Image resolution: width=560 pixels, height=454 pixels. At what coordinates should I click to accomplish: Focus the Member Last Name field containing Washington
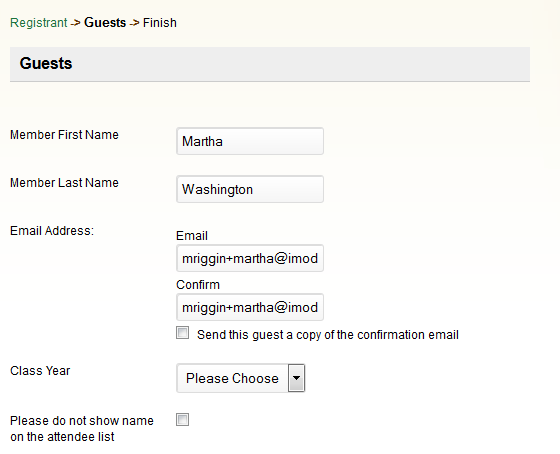[250, 189]
